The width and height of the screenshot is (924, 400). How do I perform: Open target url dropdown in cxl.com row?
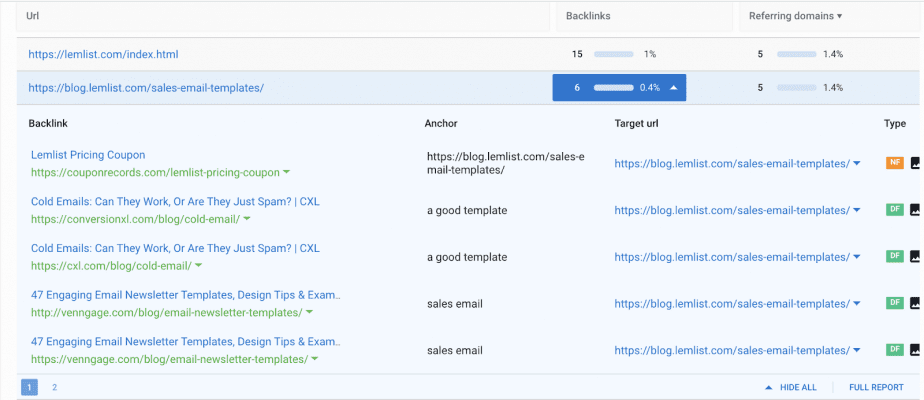pos(857,257)
